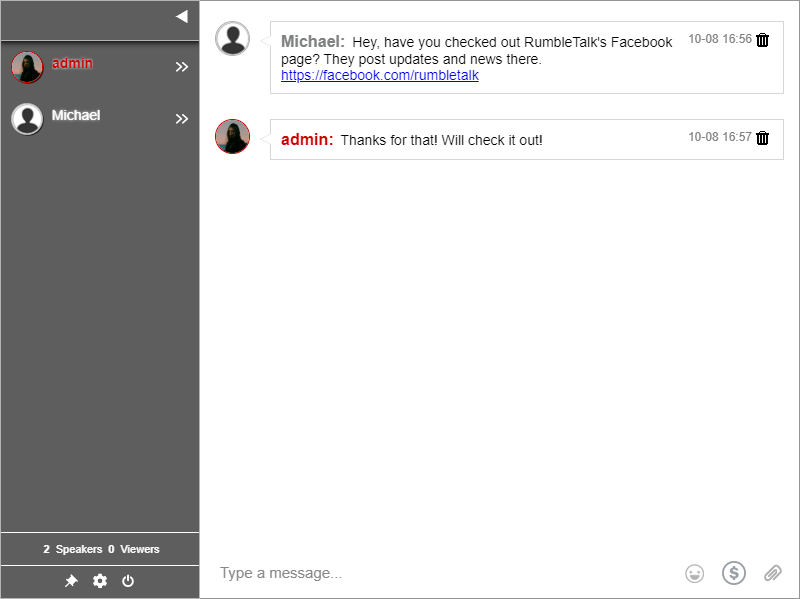Click Michael's name in the first message
The image size is (800, 599).
[312, 42]
